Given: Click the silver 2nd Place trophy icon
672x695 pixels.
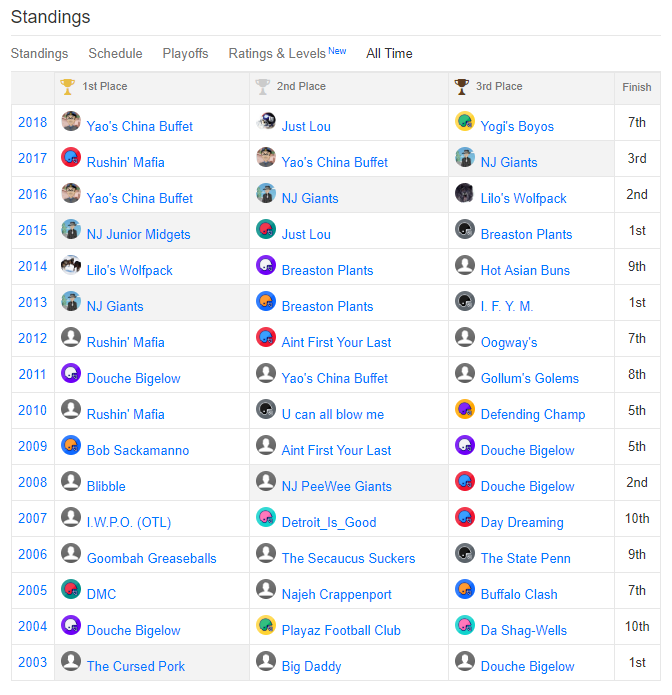Looking at the screenshot, I should click(x=262, y=86).
